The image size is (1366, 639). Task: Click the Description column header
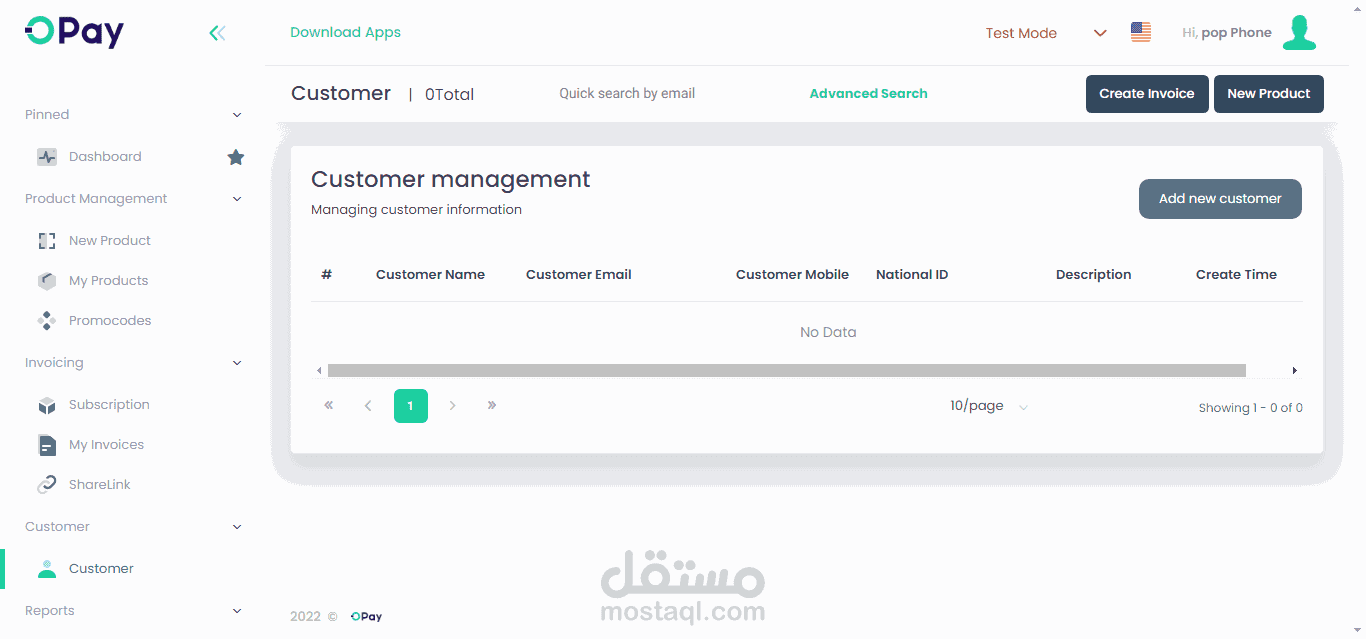[x=1094, y=275]
